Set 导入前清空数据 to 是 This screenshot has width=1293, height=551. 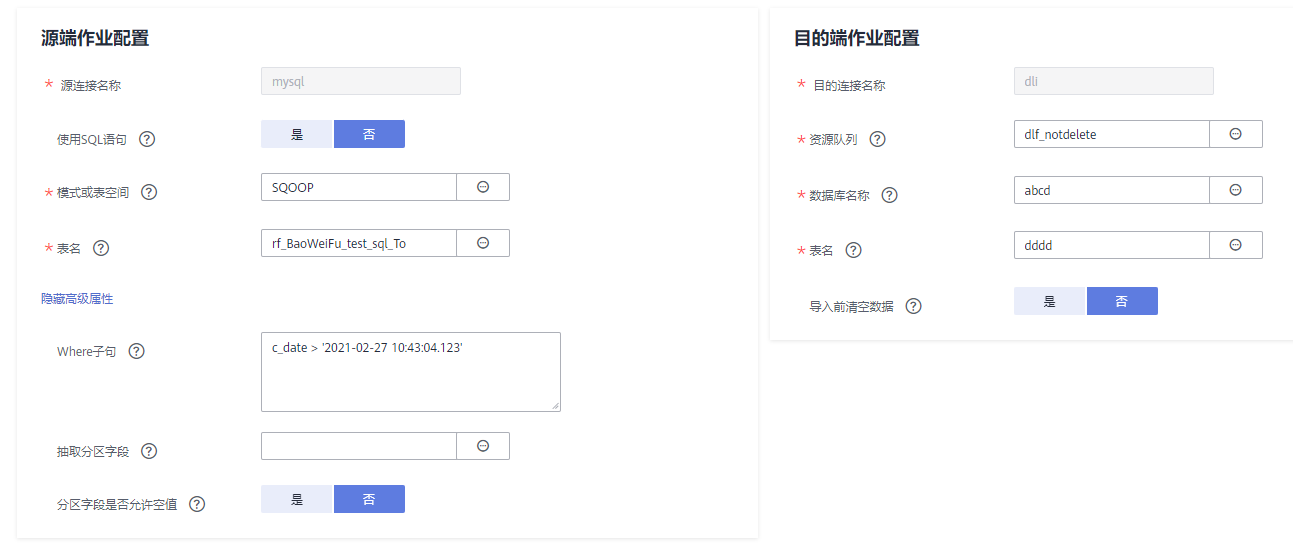point(1049,301)
